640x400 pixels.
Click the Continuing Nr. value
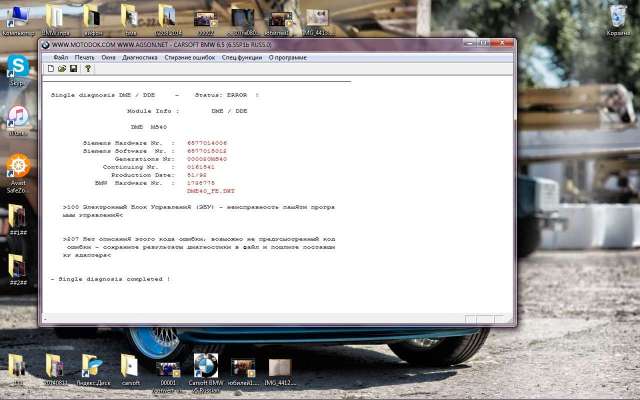201,167
